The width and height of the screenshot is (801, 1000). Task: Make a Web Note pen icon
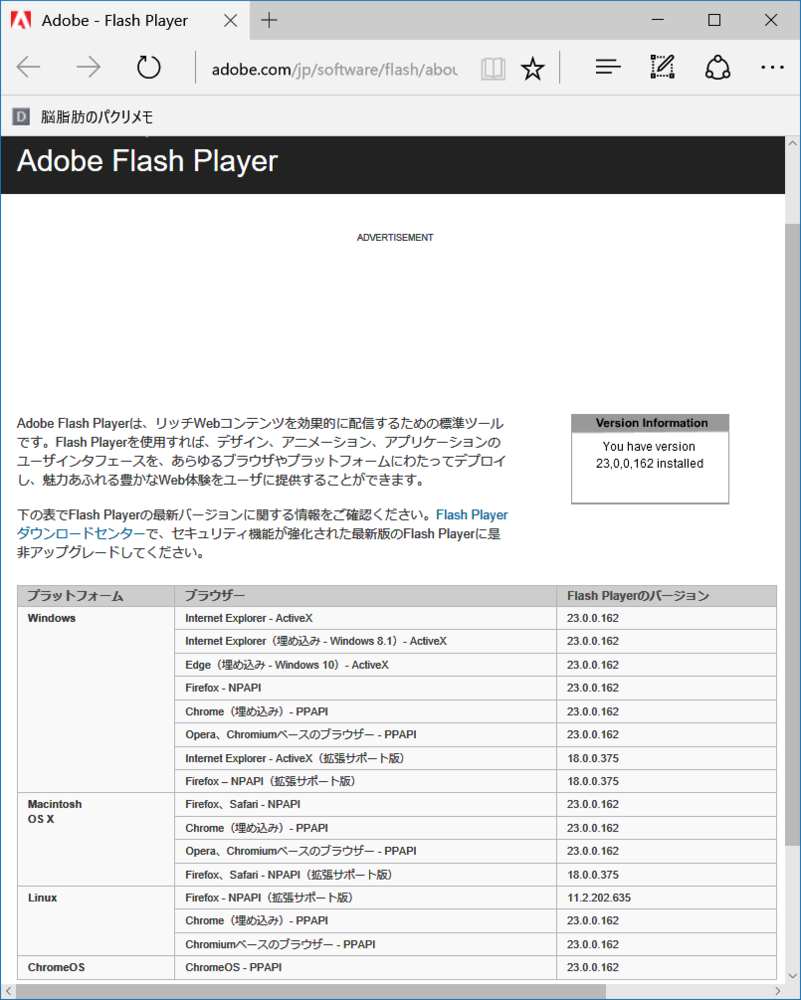663,67
